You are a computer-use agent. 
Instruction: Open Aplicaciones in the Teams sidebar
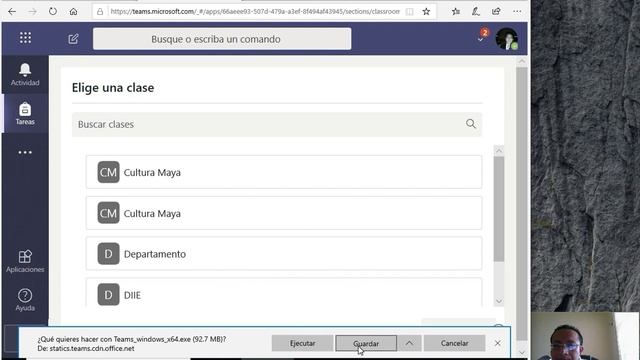point(25,261)
